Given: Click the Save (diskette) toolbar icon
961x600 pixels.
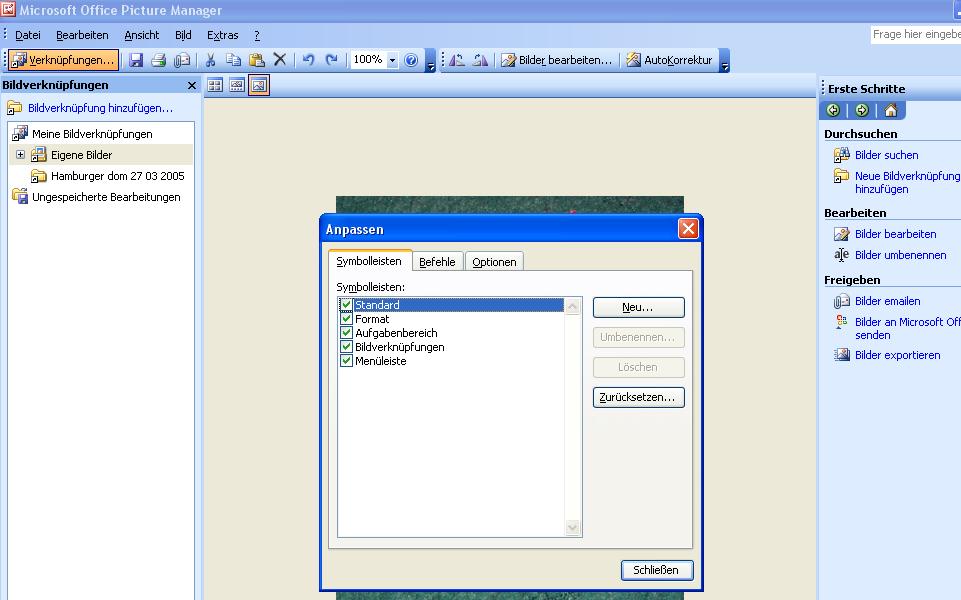Looking at the screenshot, I should [135, 60].
